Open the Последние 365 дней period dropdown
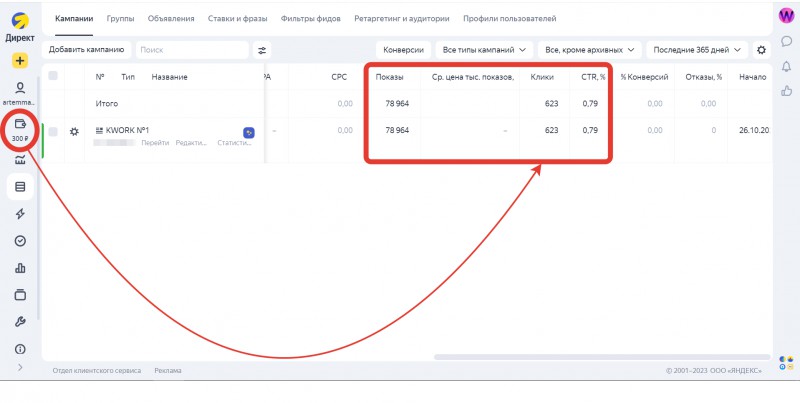Screen dimensions: 800x403 click(697, 50)
